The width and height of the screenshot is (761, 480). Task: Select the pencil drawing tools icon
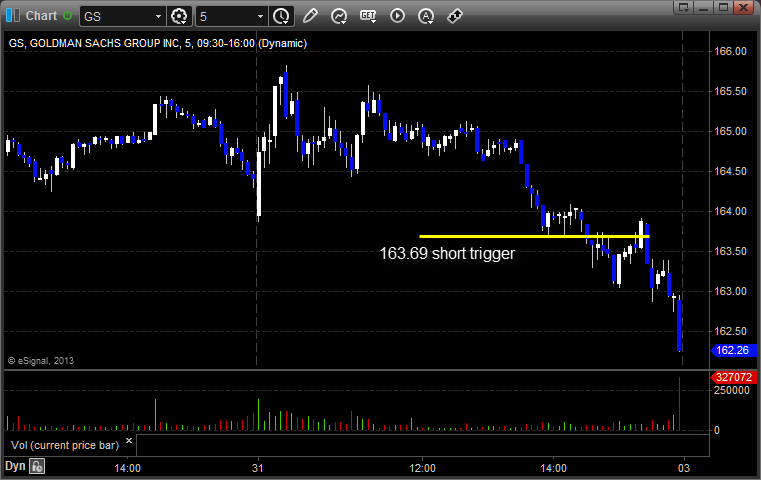tap(310, 16)
